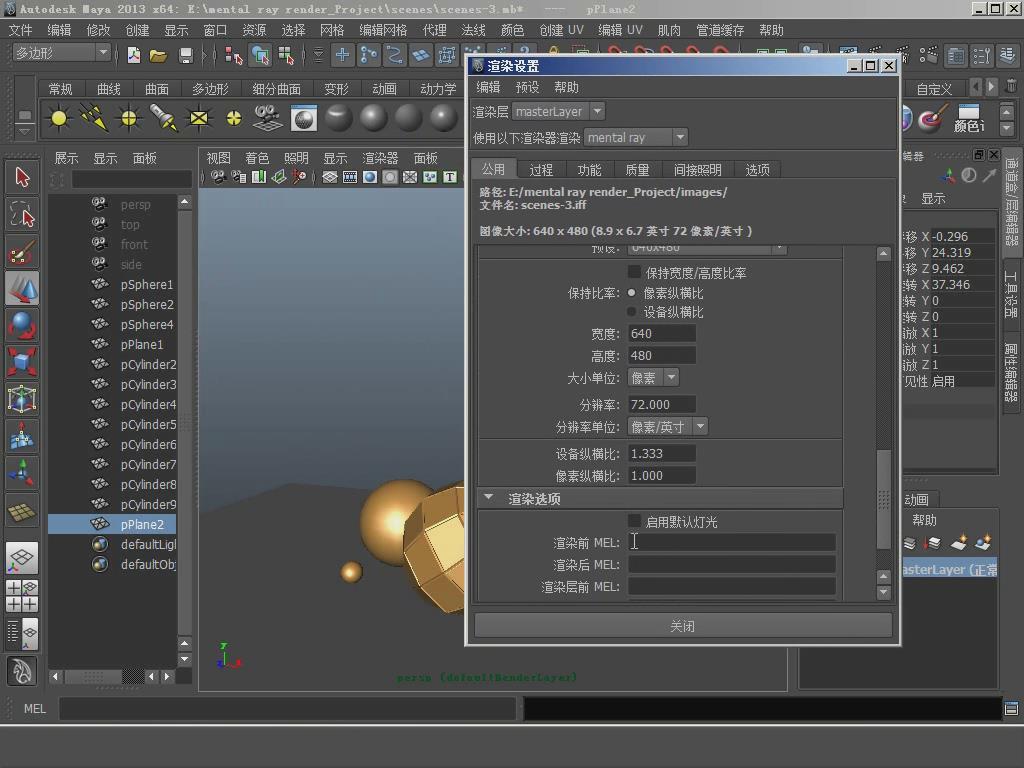Viewport: 1024px width, 768px height.
Task: Open the 多边形 menu set dropdown
Action: tap(61, 53)
